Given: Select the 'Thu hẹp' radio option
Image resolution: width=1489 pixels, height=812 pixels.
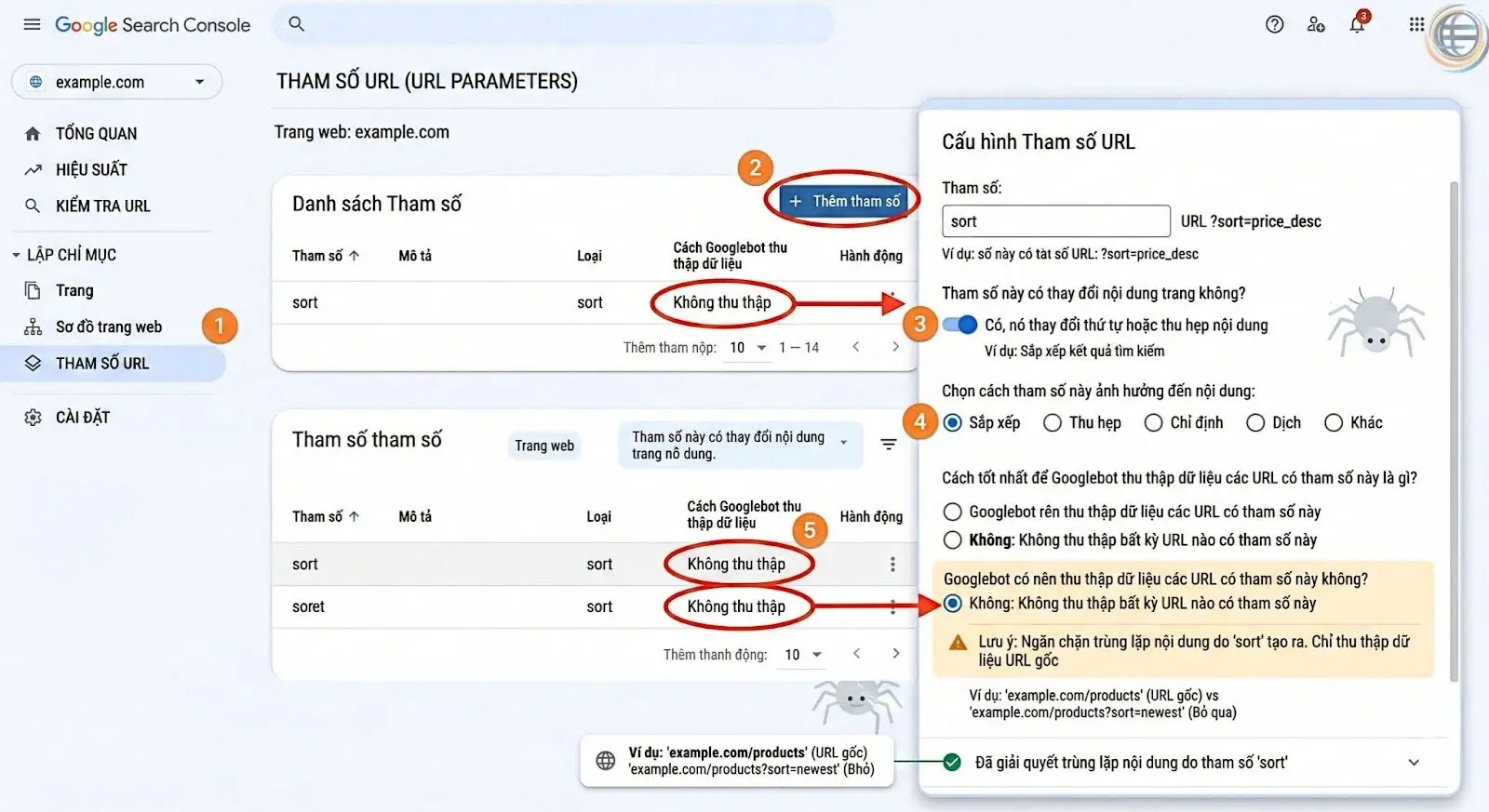Looking at the screenshot, I should (1053, 423).
